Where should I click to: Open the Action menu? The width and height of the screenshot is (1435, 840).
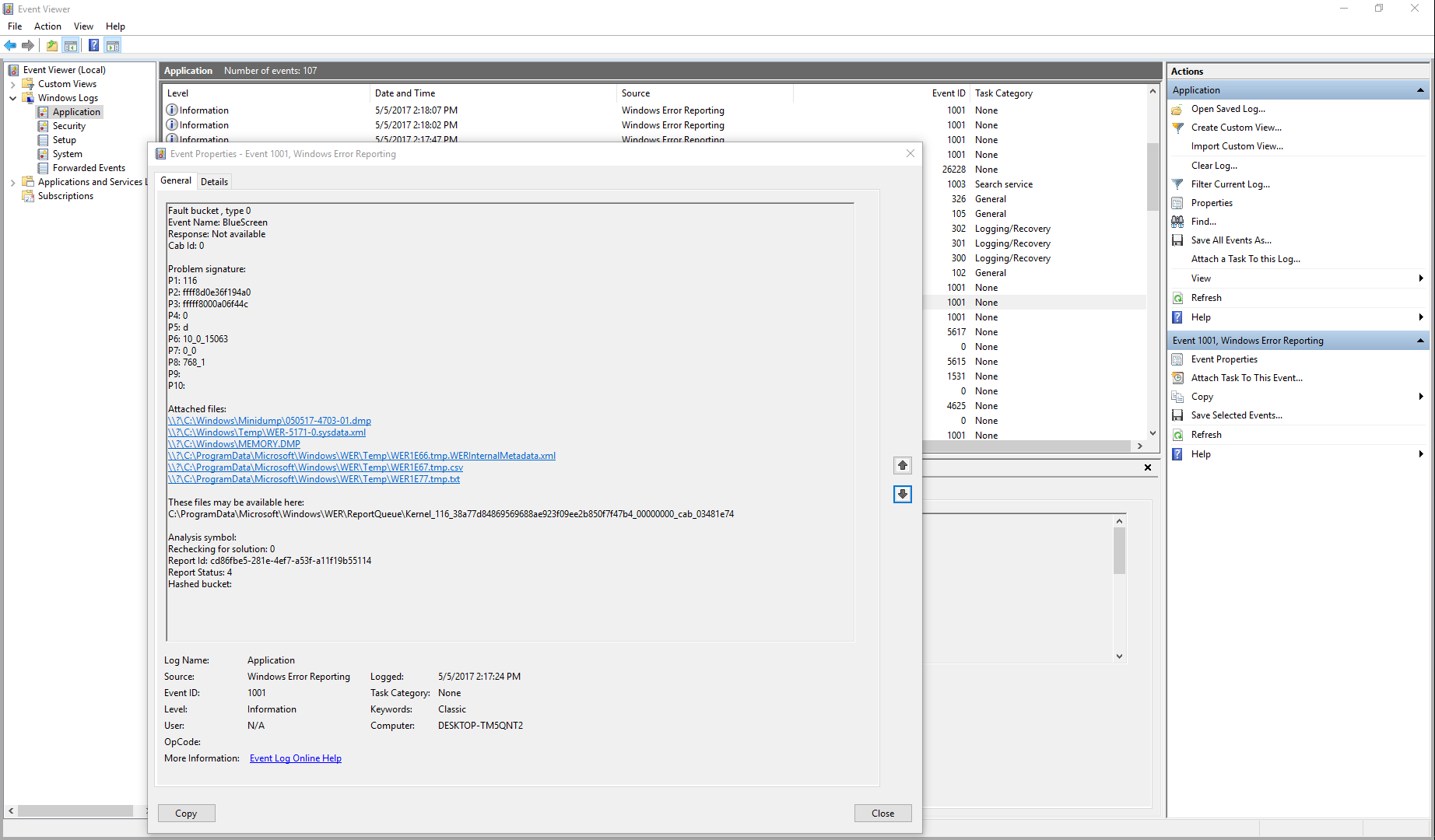(x=47, y=26)
